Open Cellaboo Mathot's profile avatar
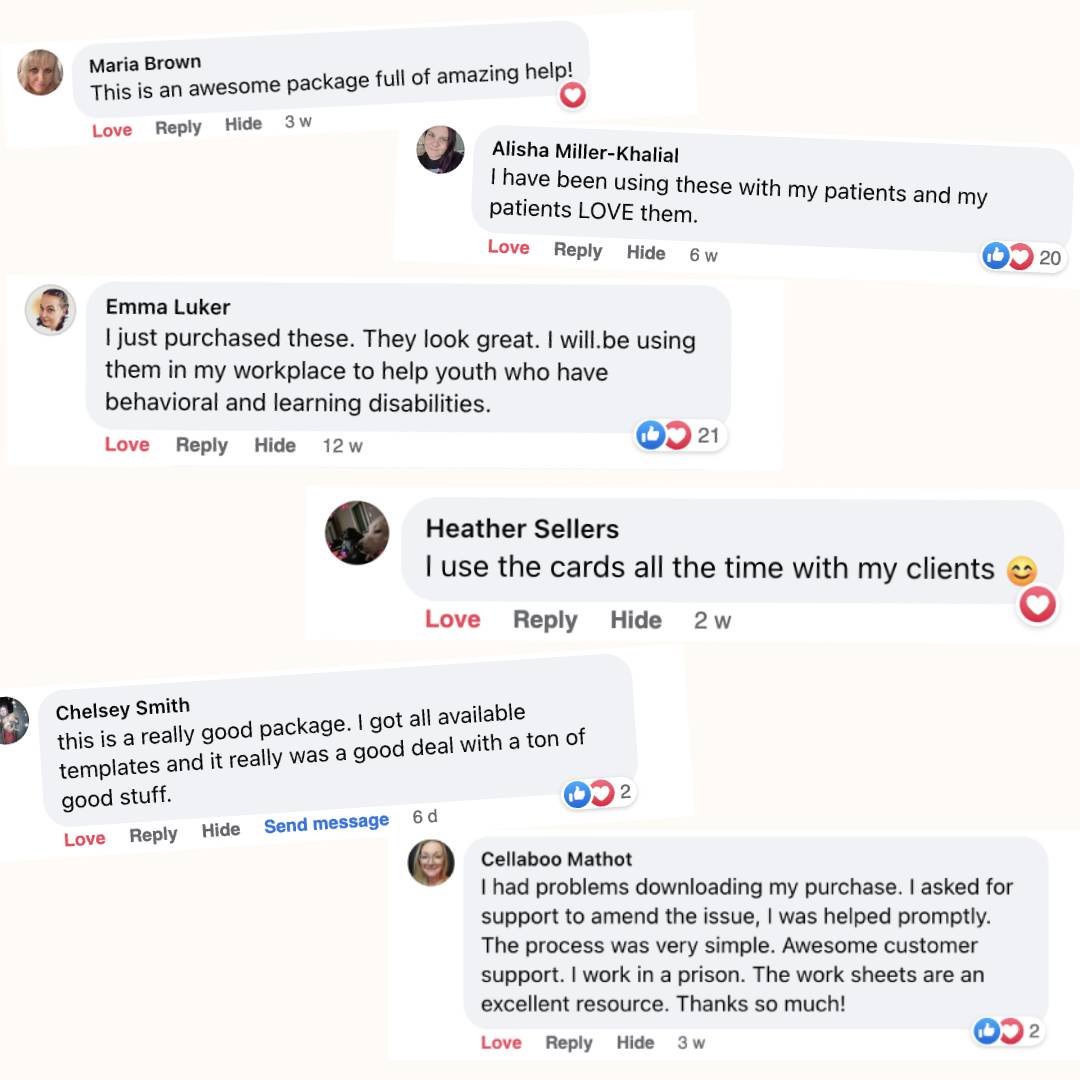This screenshot has height=1080, width=1080. 431,862
